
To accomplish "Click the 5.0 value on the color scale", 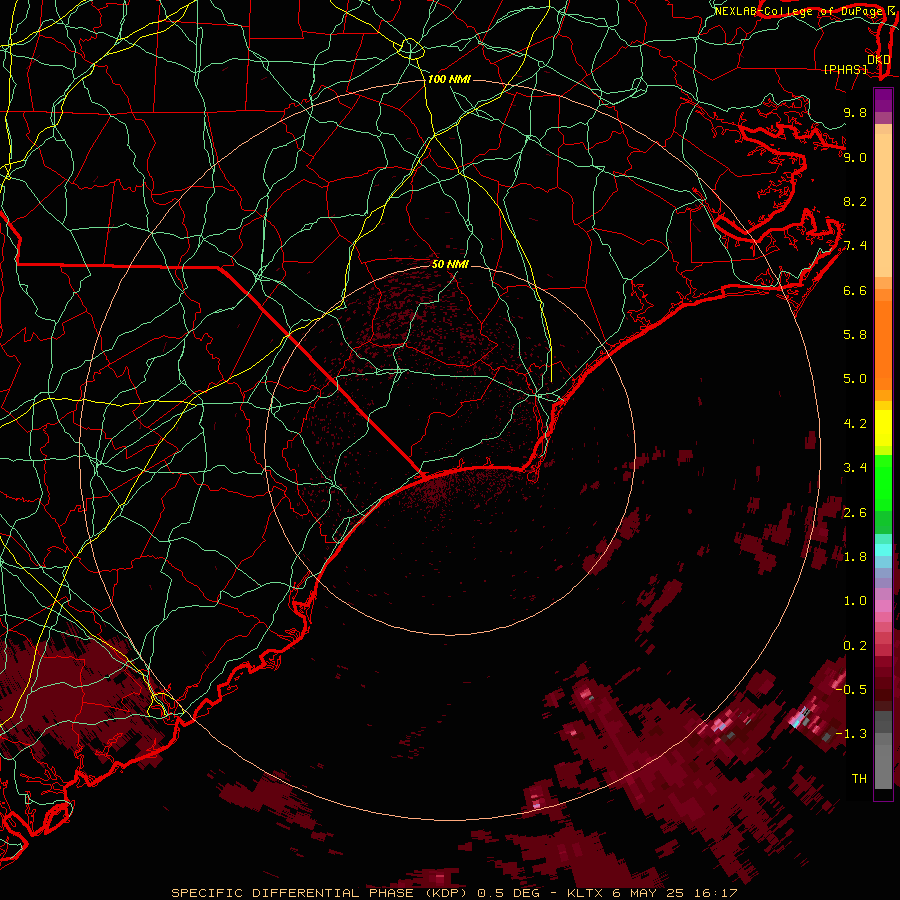I will click(855, 379).
